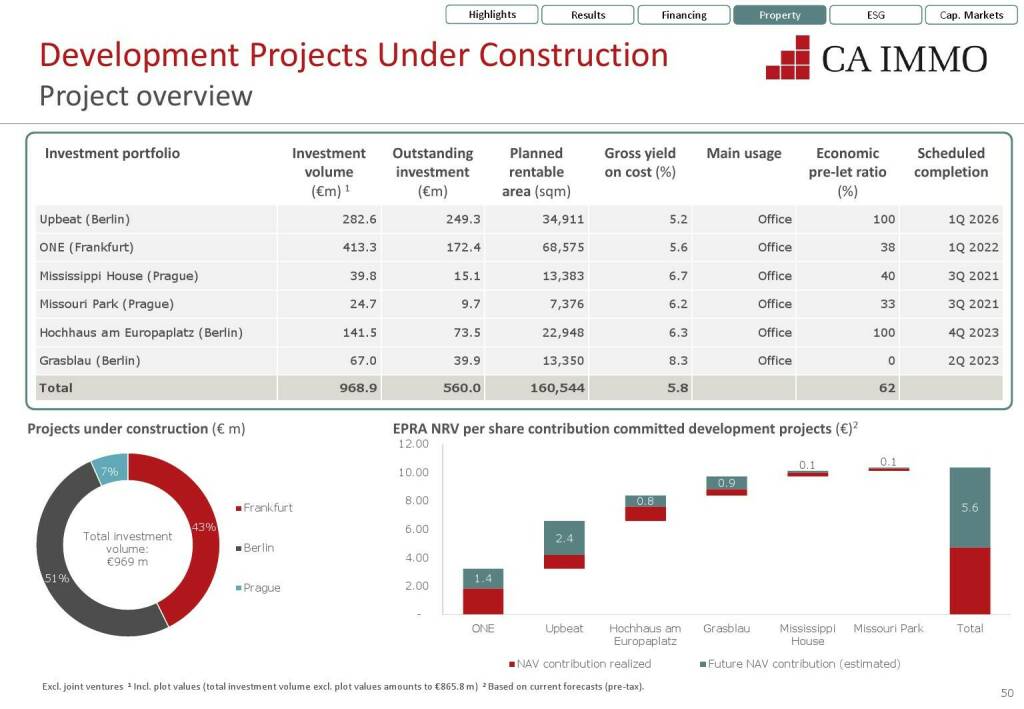Viewport: 1024px width, 709px height.
Task: Click the red Frankfurt legend swatch
Action: click(238, 508)
